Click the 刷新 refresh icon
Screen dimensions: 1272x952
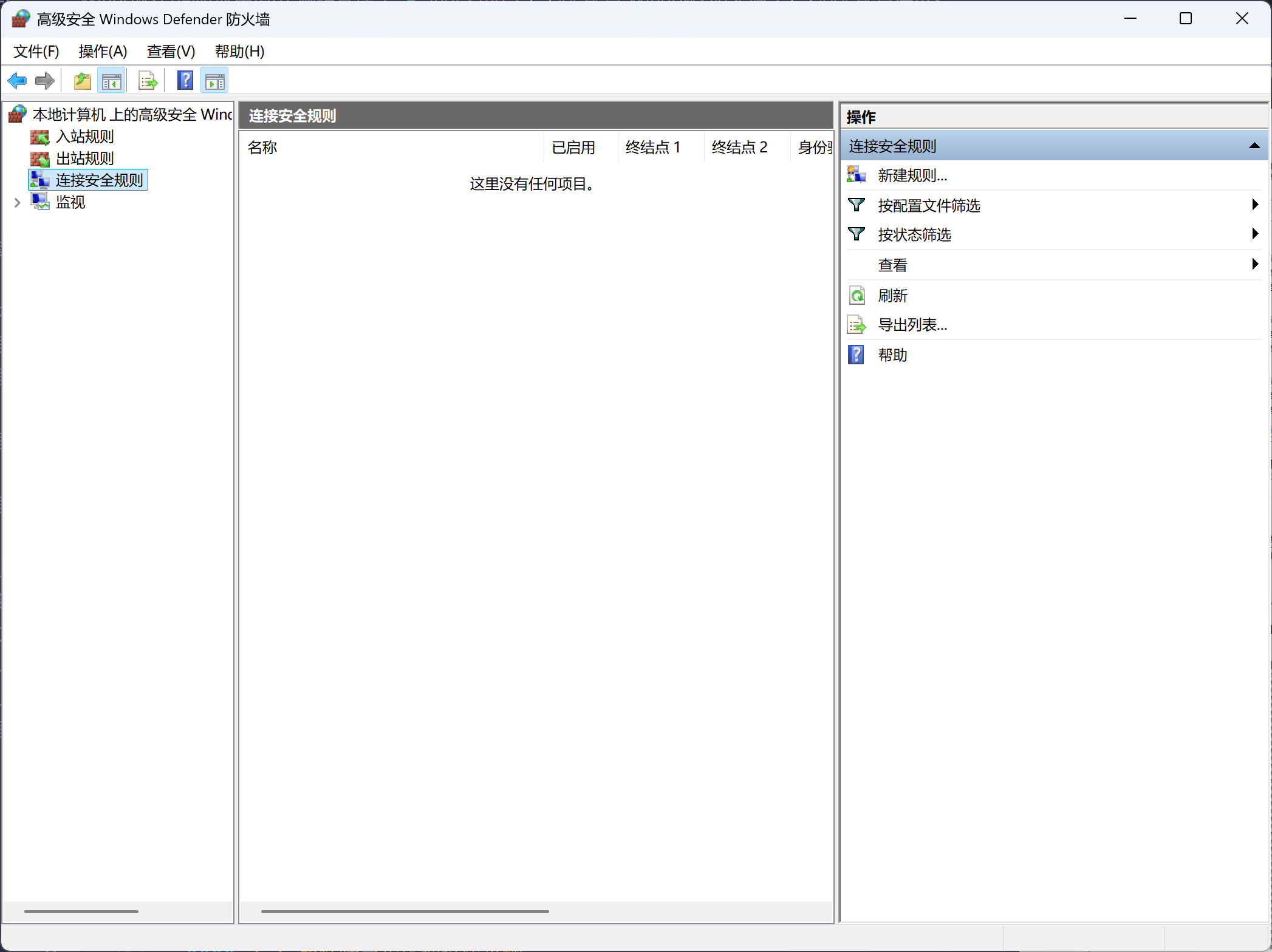click(857, 296)
